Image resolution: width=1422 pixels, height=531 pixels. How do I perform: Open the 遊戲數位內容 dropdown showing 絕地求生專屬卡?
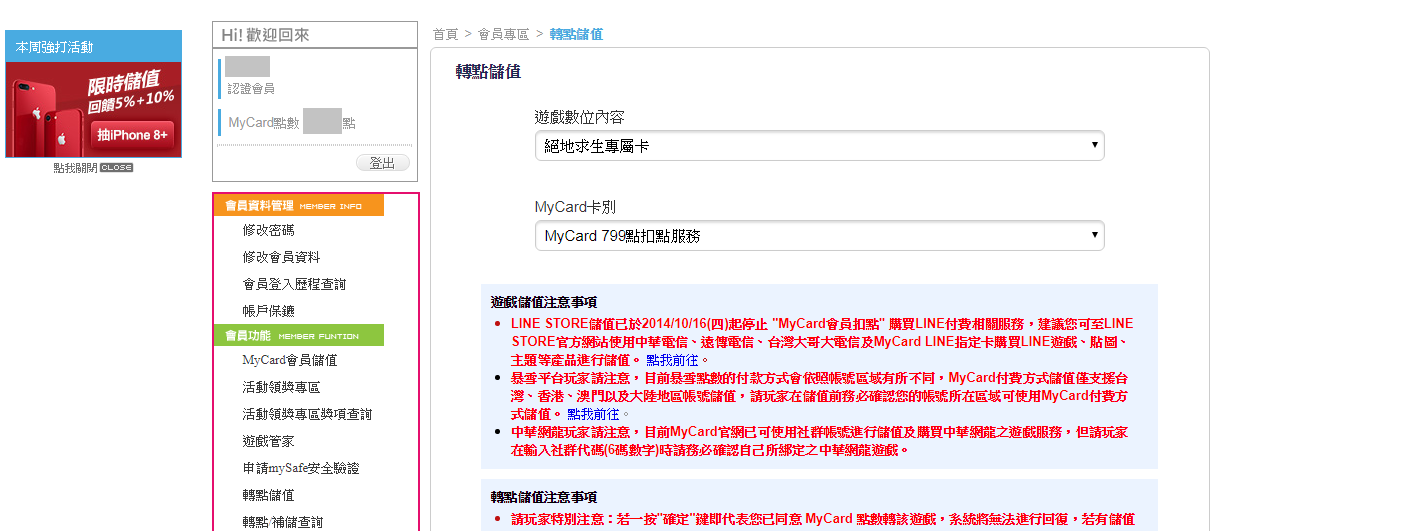819,146
